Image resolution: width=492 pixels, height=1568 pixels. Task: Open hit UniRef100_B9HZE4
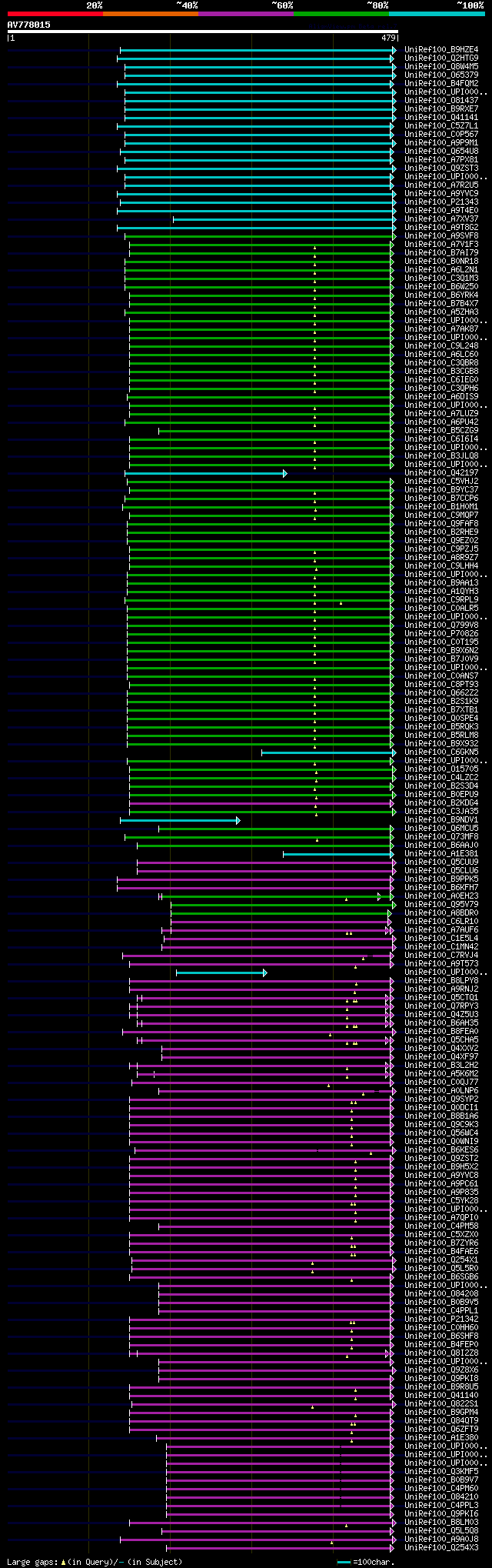point(441,50)
